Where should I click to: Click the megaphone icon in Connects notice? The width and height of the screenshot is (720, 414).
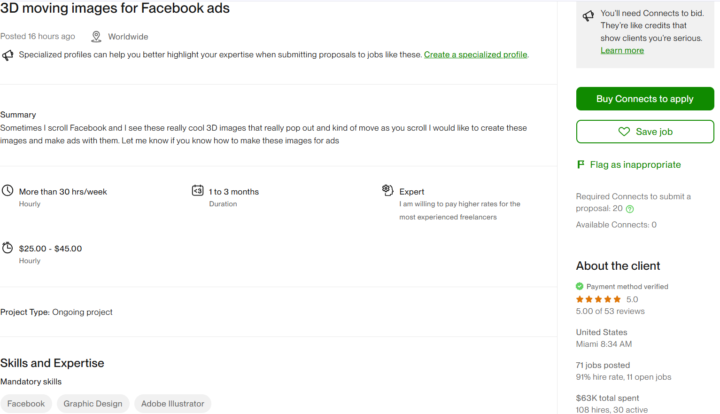point(588,14)
